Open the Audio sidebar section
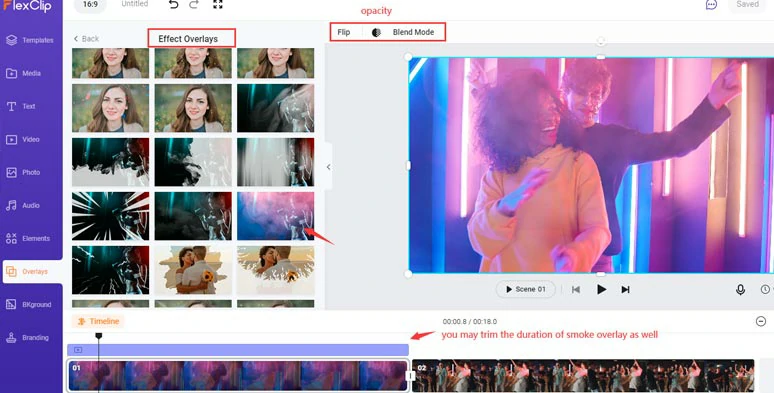 (x=23, y=205)
